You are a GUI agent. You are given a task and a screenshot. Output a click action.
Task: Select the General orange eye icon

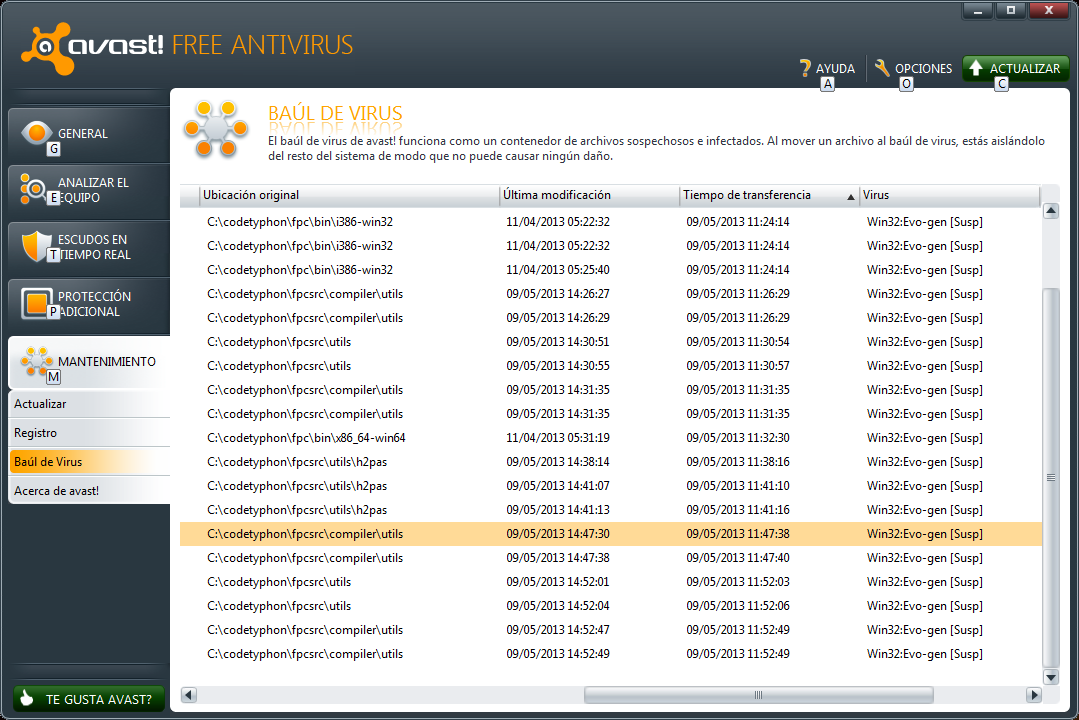click(x=36, y=132)
